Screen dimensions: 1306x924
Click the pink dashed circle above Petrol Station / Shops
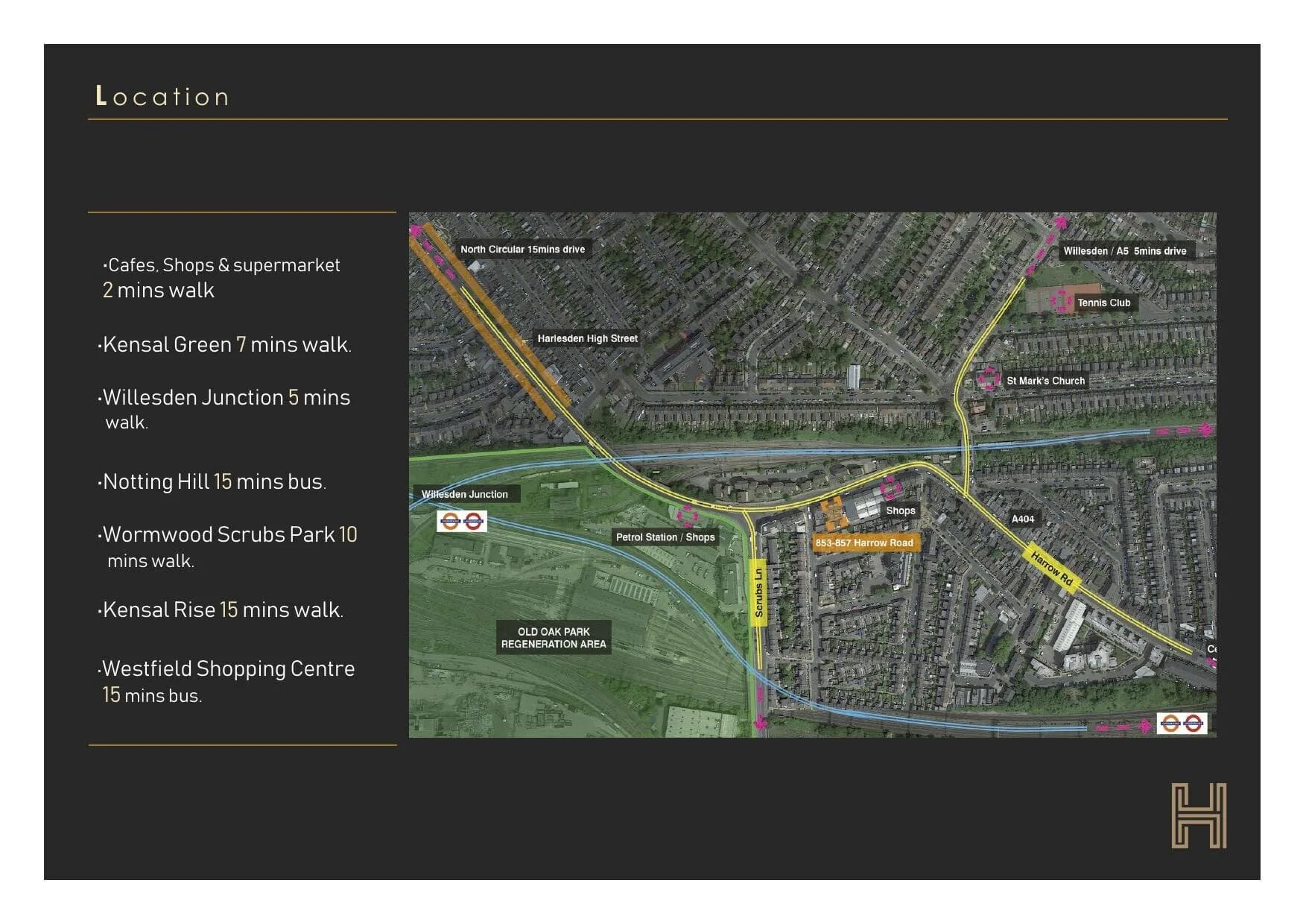pyautogui.click(x=688, y=515)
